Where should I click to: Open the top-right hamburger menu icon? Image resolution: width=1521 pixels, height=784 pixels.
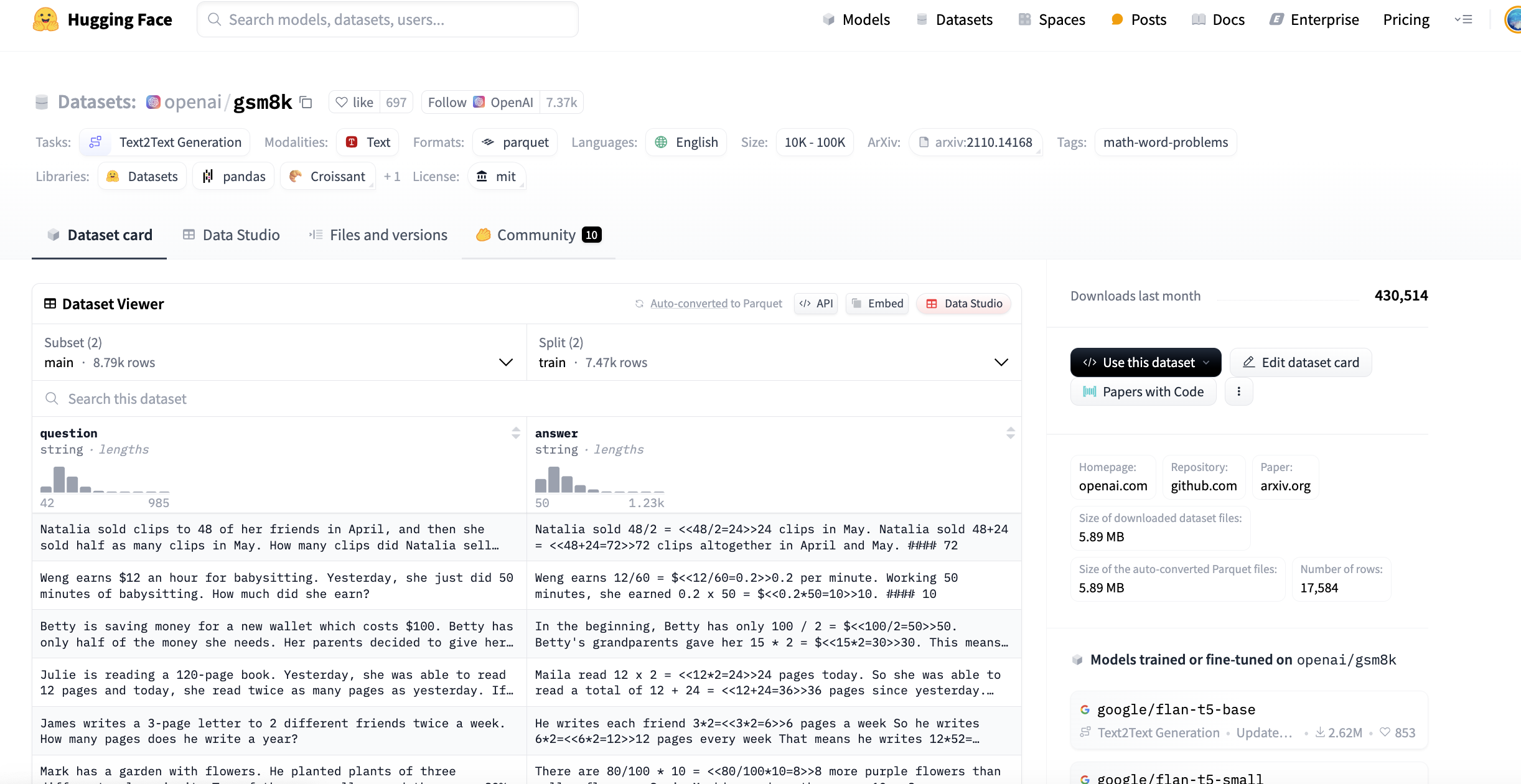click(x=1463, y=19)
